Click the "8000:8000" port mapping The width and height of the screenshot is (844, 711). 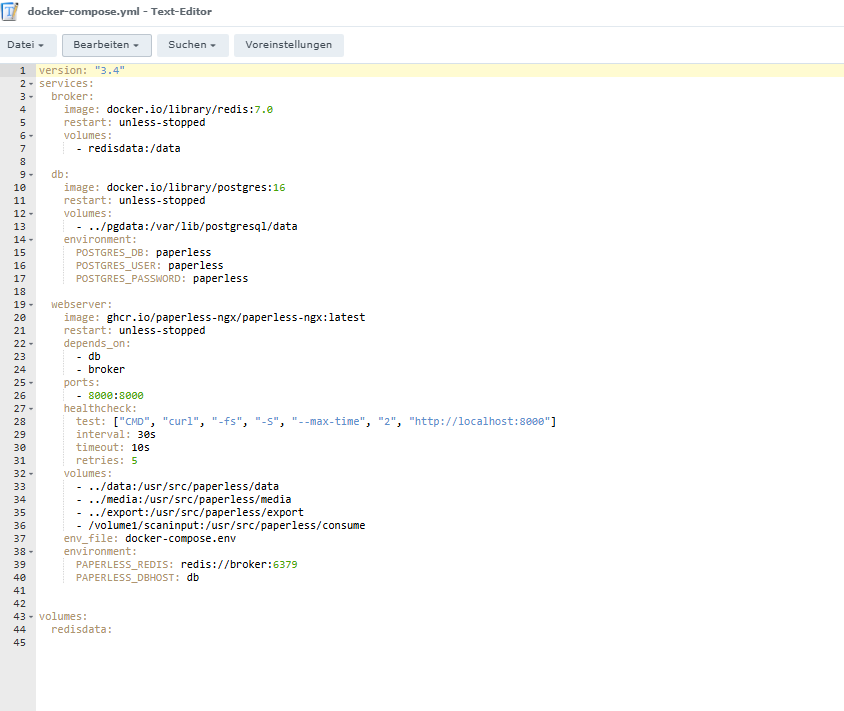116,396
